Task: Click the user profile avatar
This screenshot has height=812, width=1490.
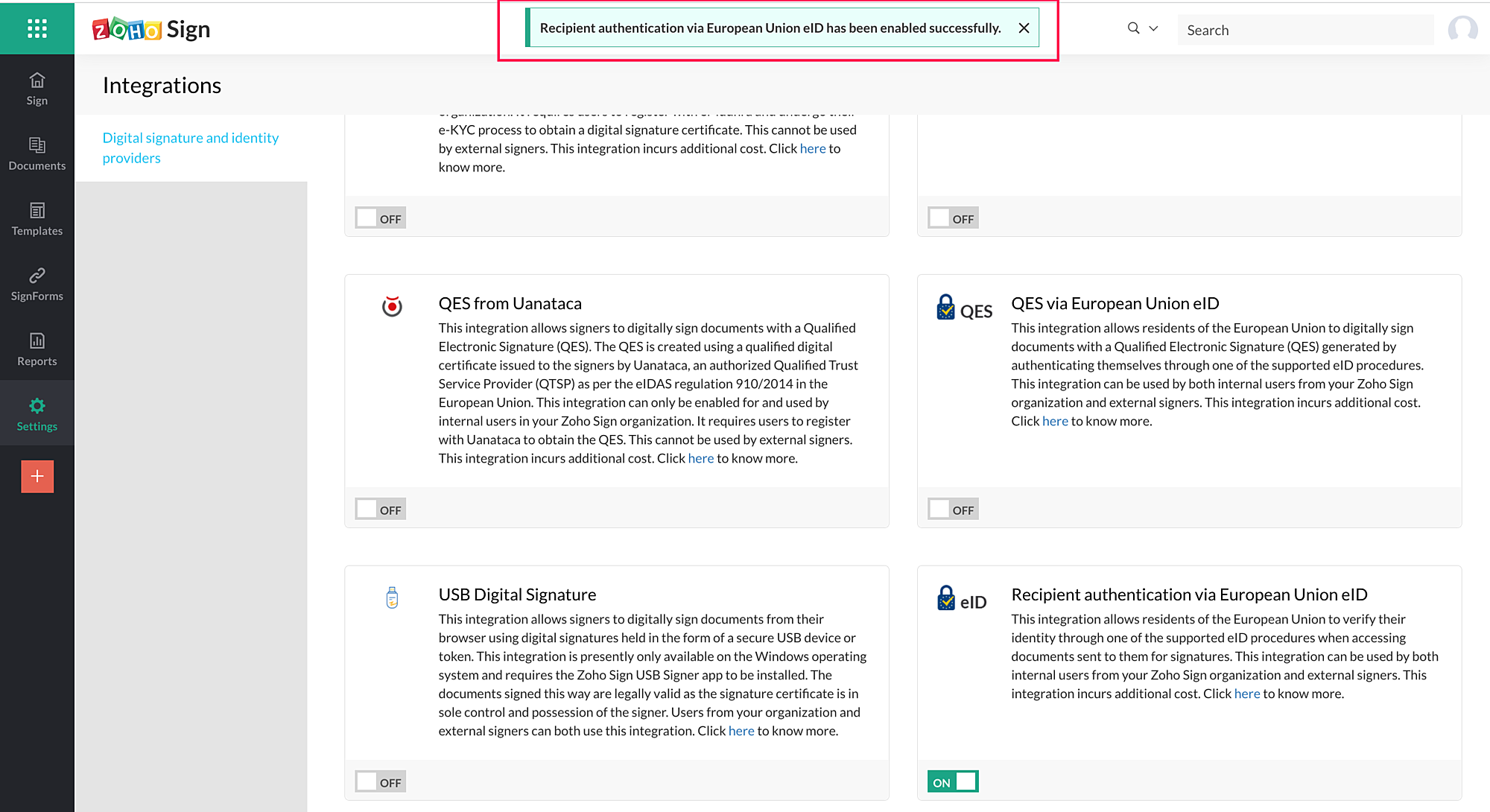Action: 1462,30
